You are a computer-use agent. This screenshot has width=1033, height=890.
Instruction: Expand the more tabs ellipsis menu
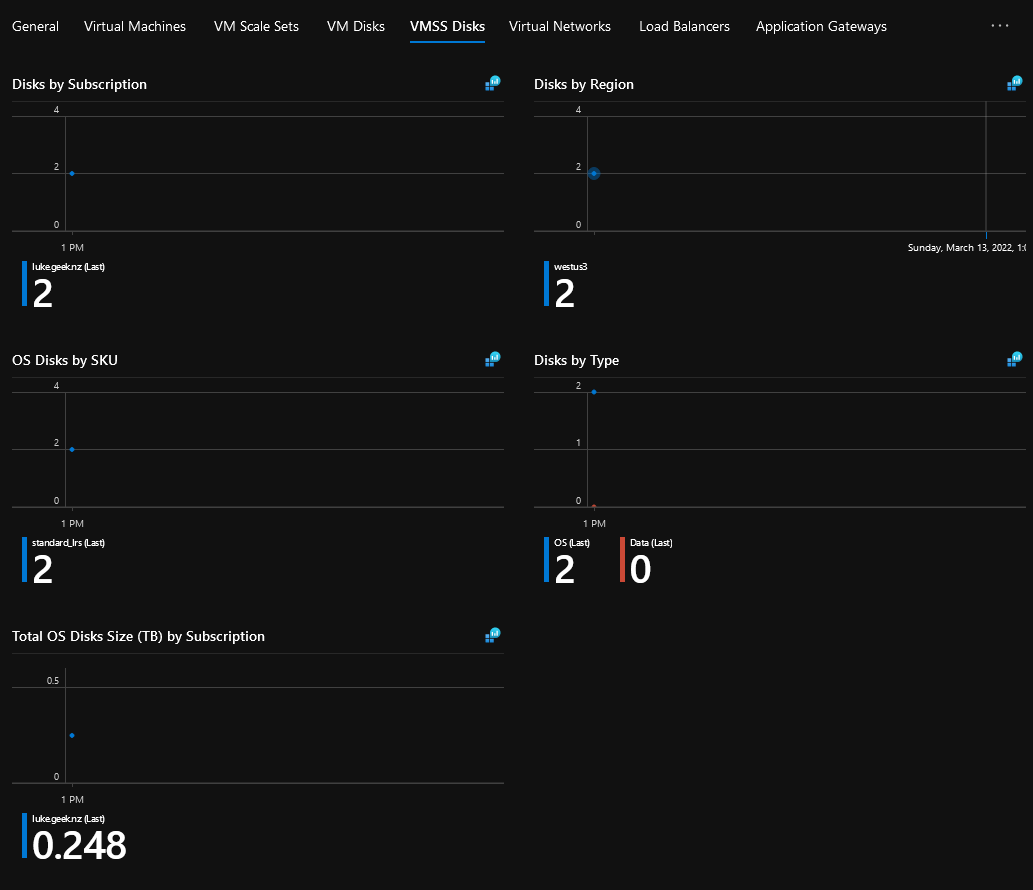point(999,26)
